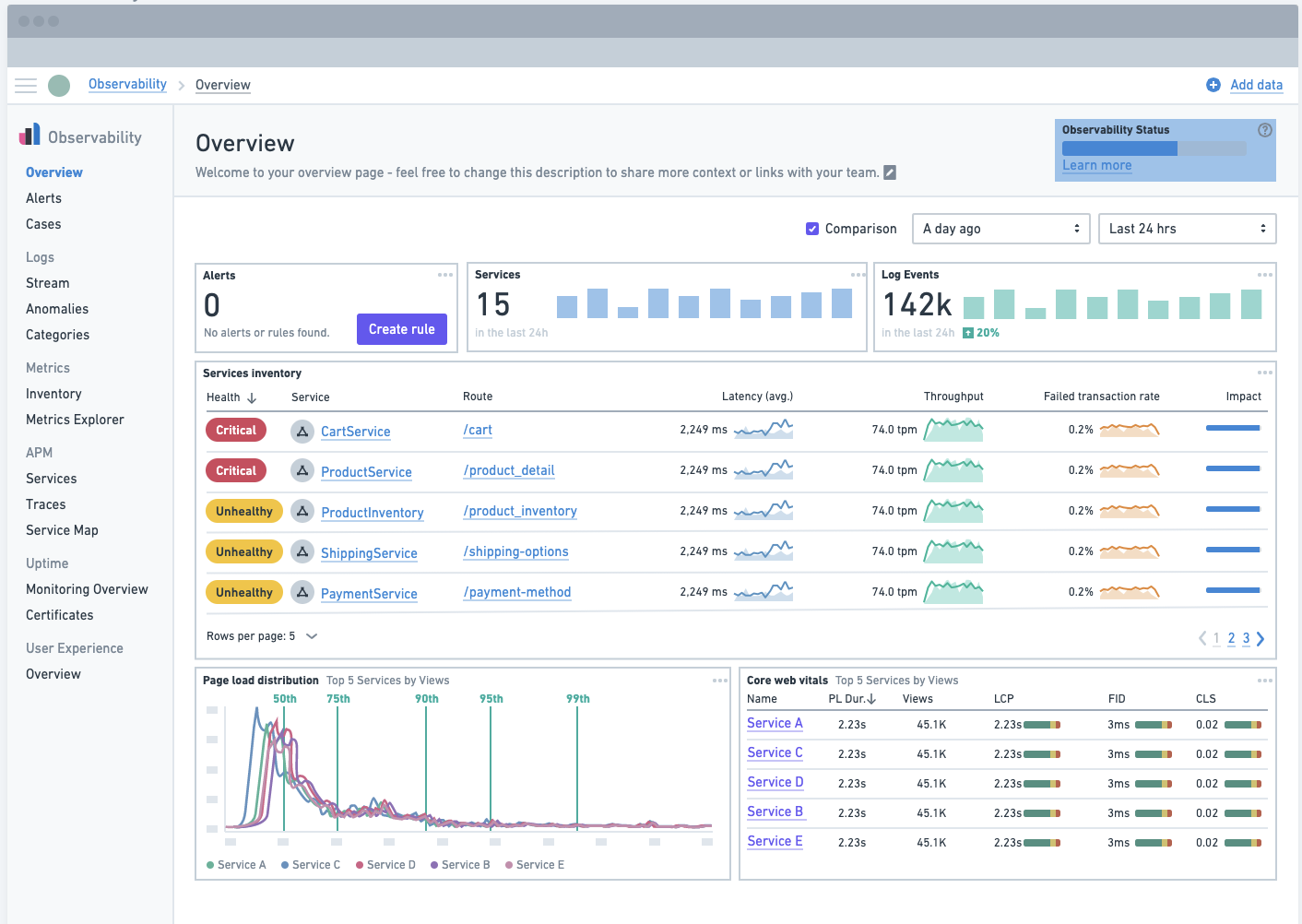Open Services panel options menu
Image resolution: width=1302 pixels, height=924 pixels.
click(858, 275)
